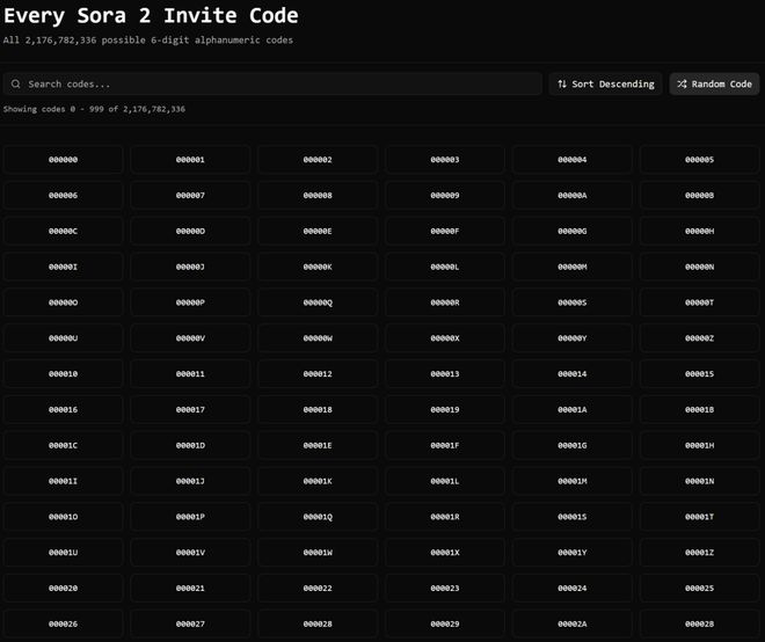Select the 00000Z code tile
The image size is (765, 642).
[699, 338]
